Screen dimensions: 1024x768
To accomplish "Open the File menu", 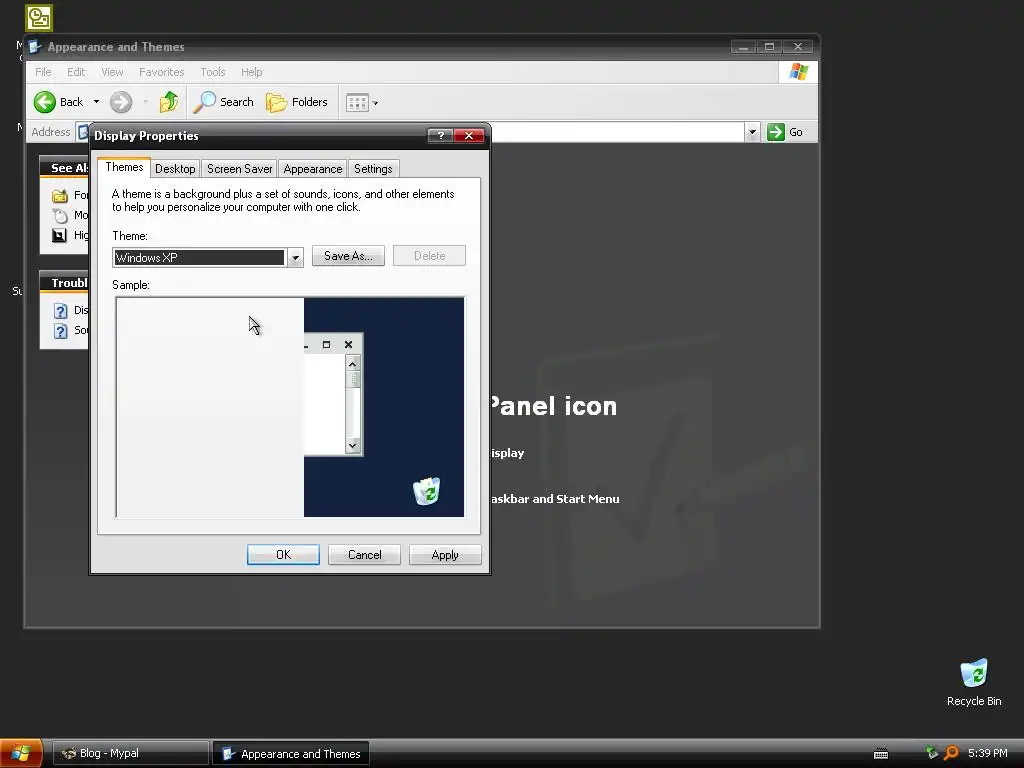I will (x=43, y=72).
